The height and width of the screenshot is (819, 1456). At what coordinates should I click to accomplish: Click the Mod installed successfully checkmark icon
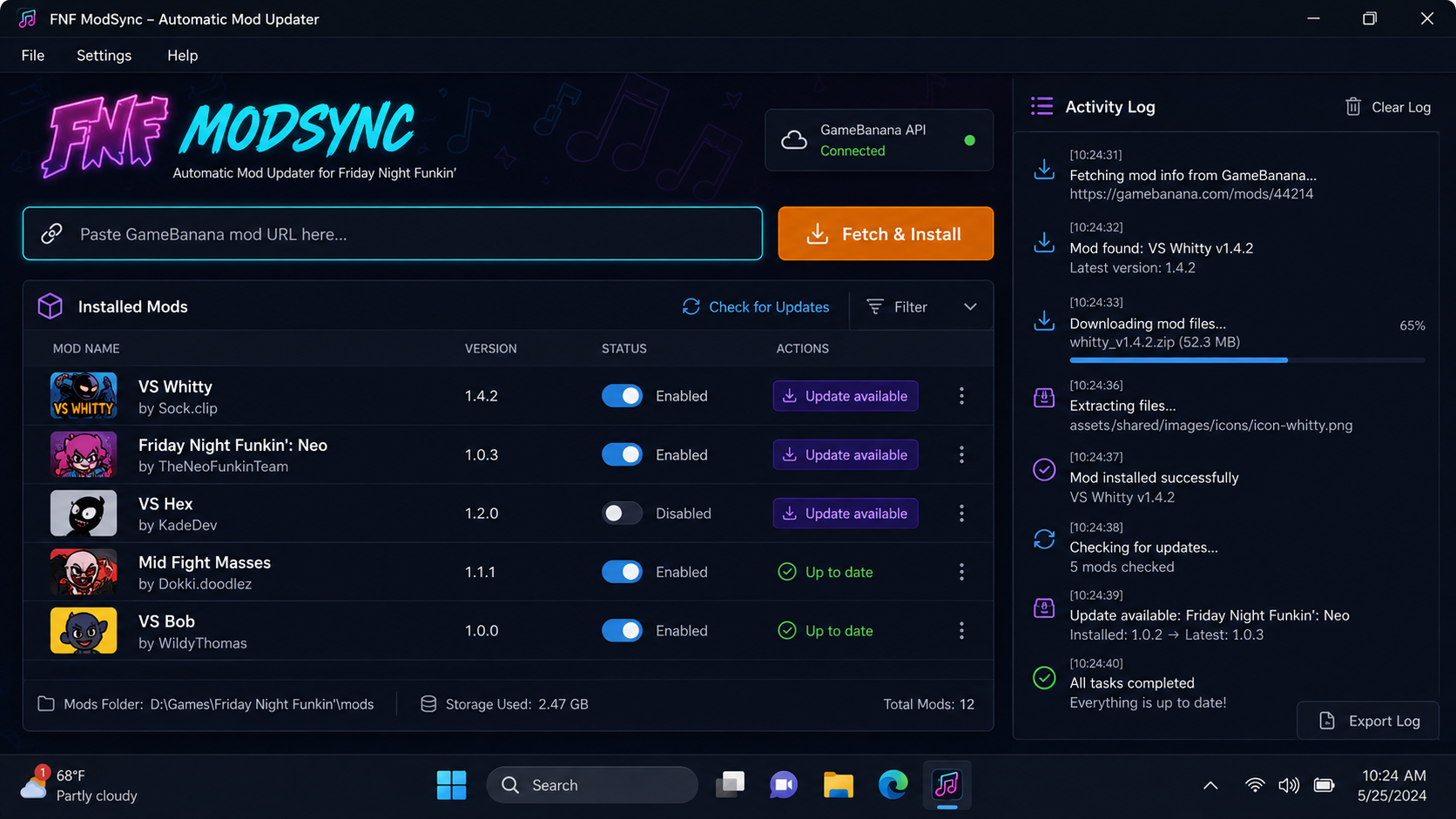[x=1043, y=470]
